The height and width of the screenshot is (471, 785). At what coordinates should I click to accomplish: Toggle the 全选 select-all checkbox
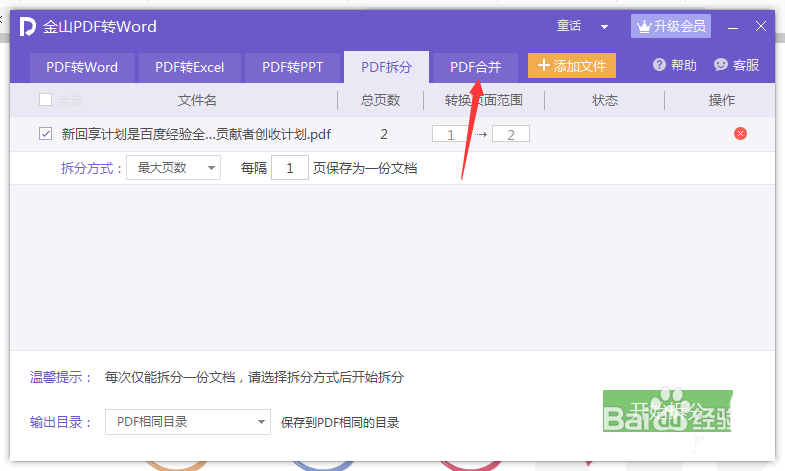tap(46, 100)
